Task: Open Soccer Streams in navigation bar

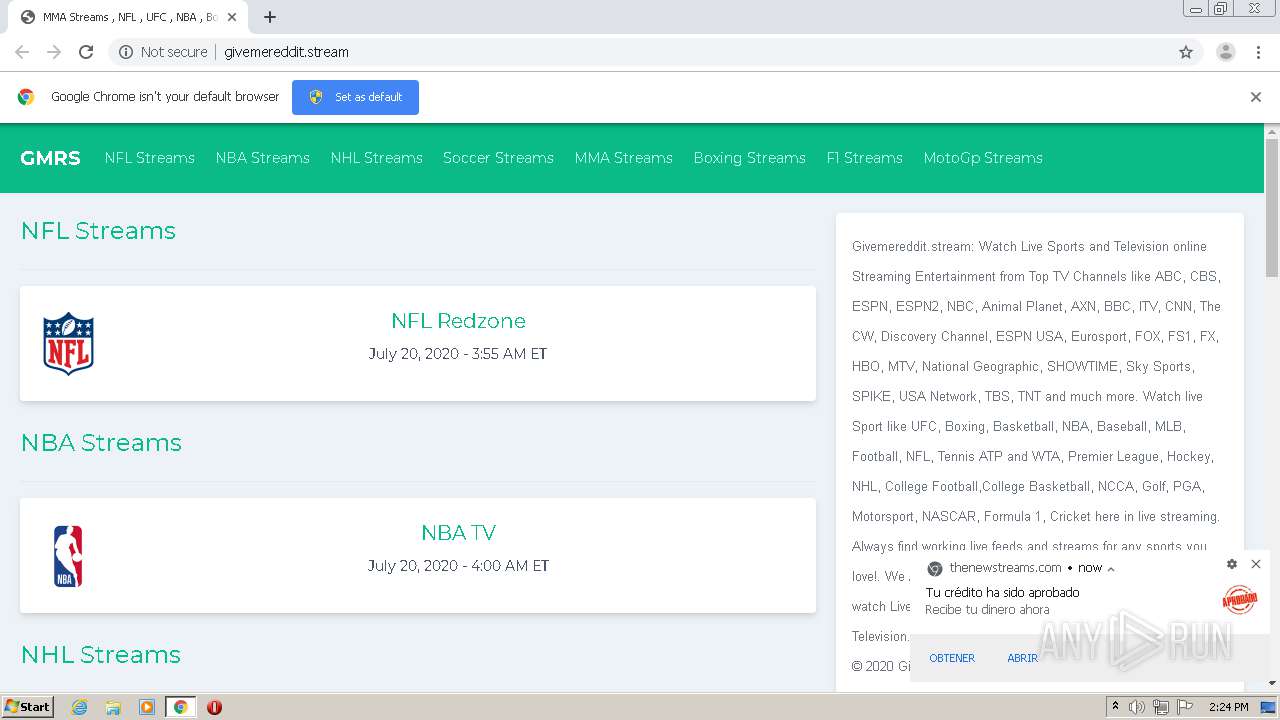Action: click(x=498, y=158)
